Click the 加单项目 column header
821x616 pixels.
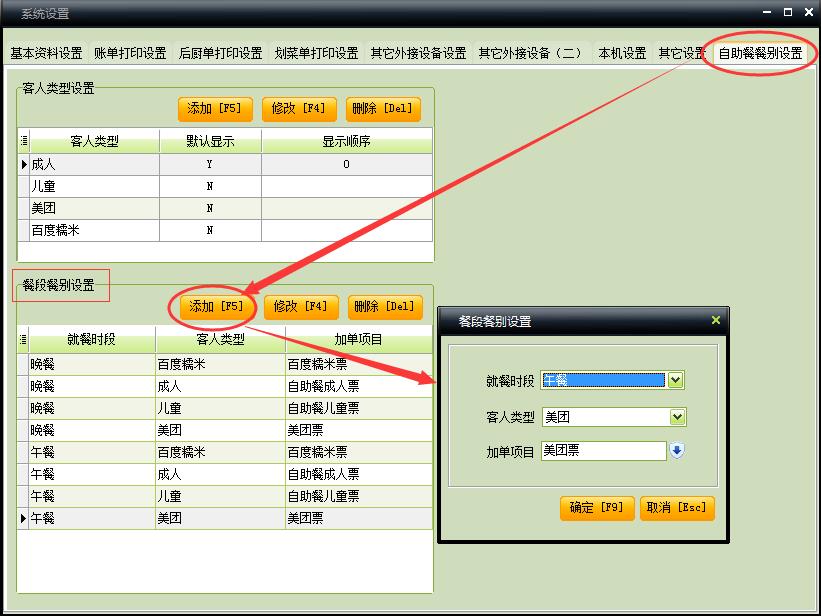tap(359, 339)
